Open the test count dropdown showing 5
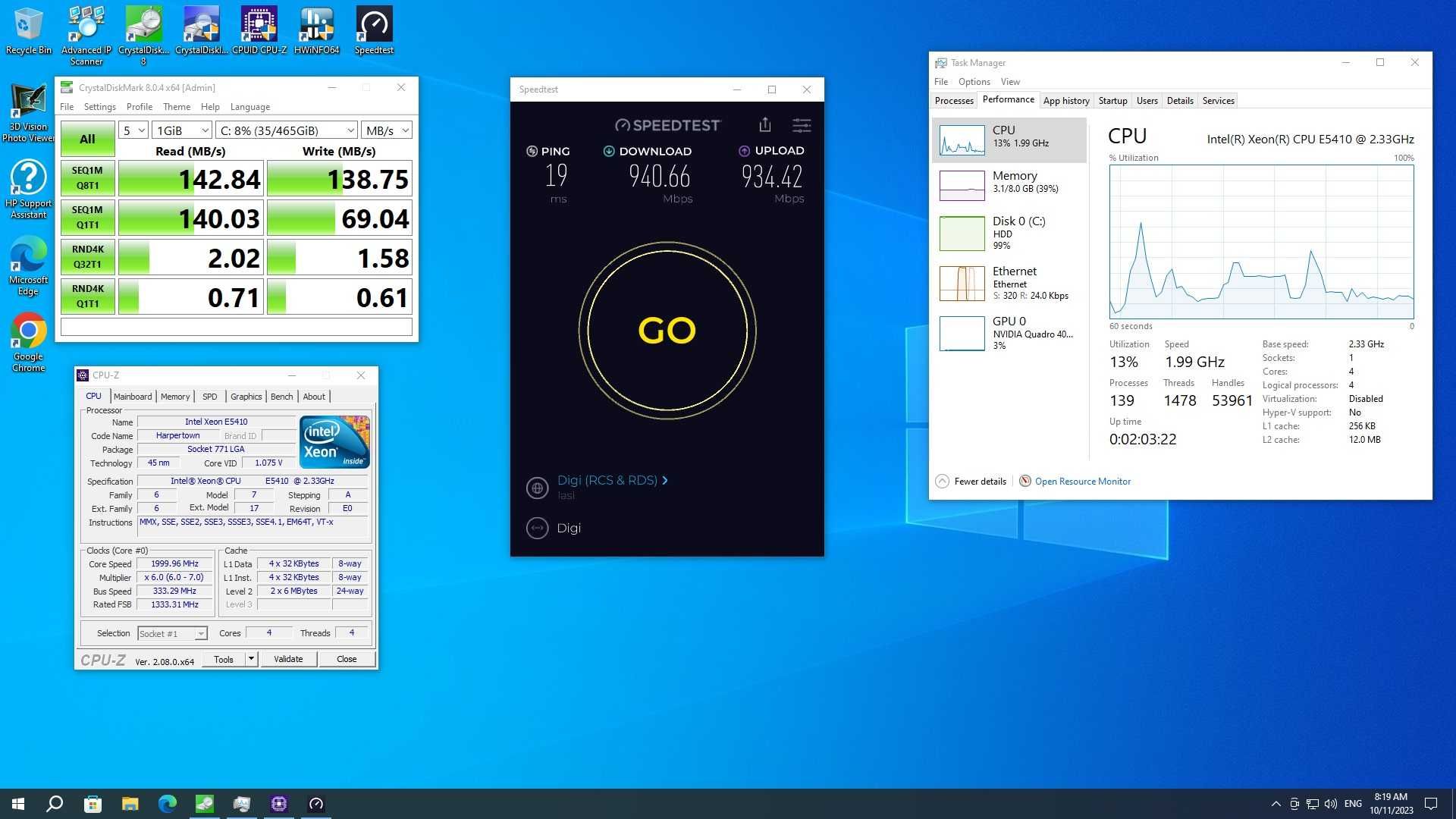The height and width of the screenshot is (819, 1456). 133,130
